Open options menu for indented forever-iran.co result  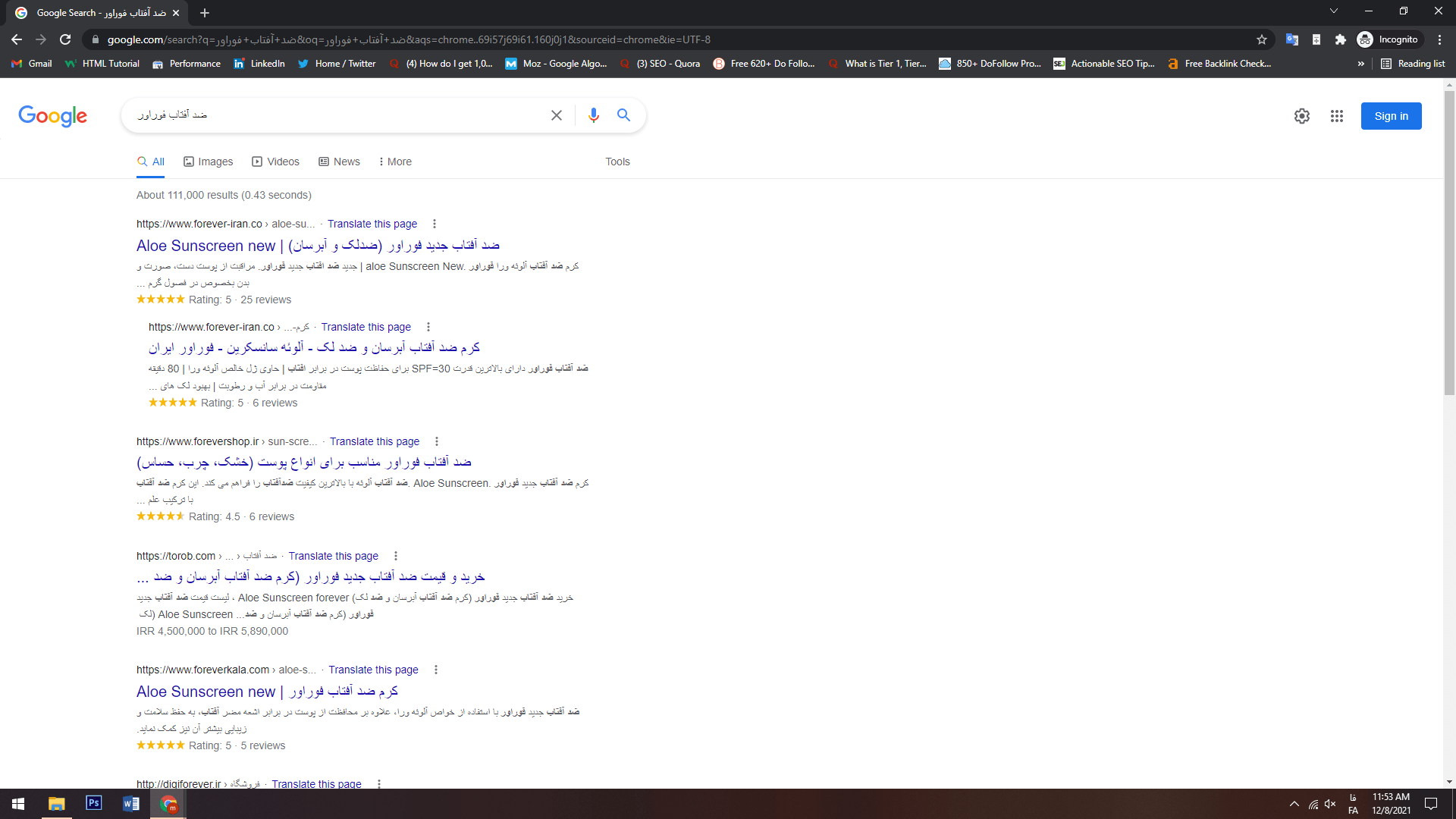pyautogui.click(x=428, y=327)
